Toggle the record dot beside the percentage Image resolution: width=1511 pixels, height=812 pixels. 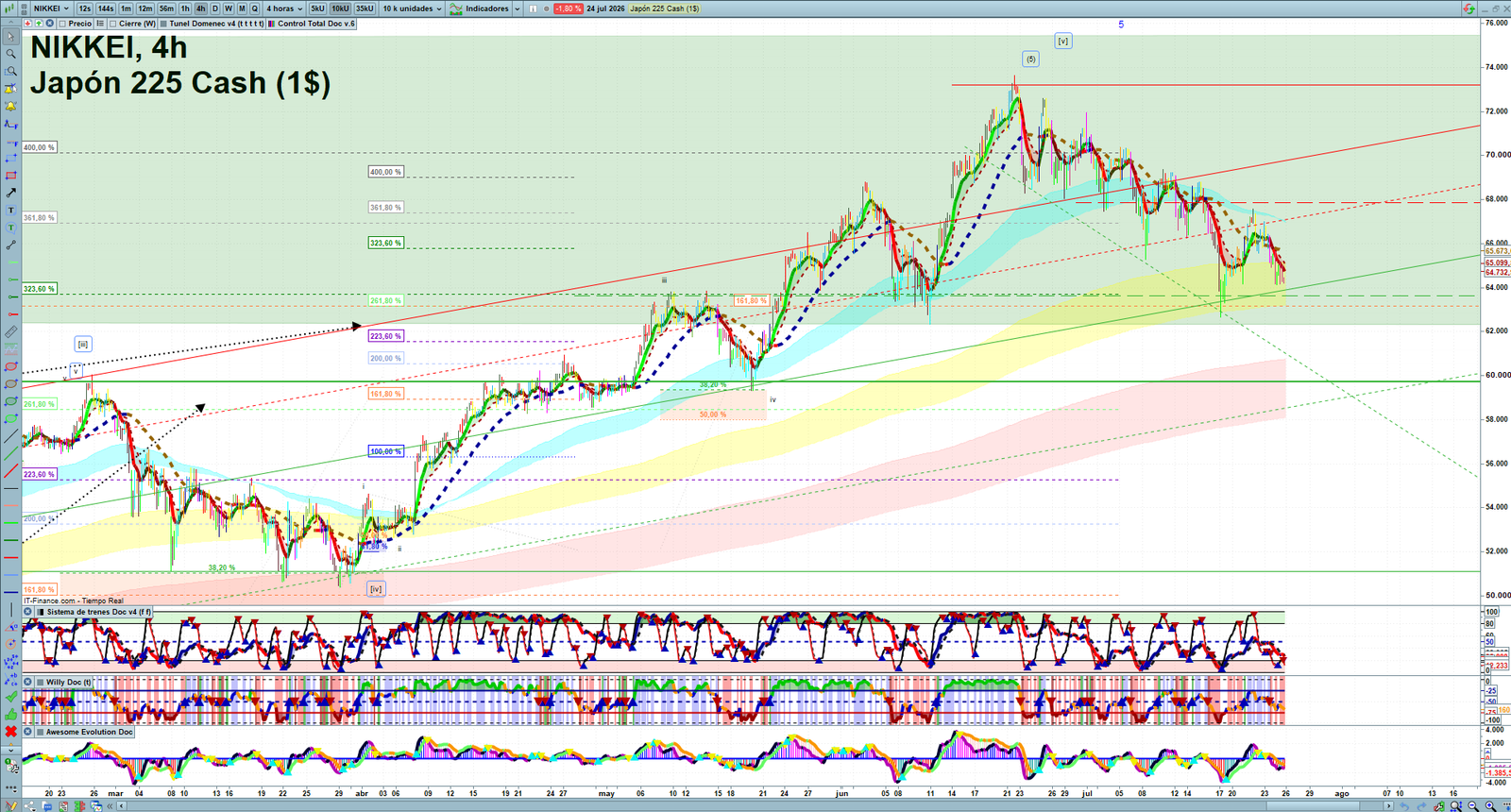(x=546, y=8)
